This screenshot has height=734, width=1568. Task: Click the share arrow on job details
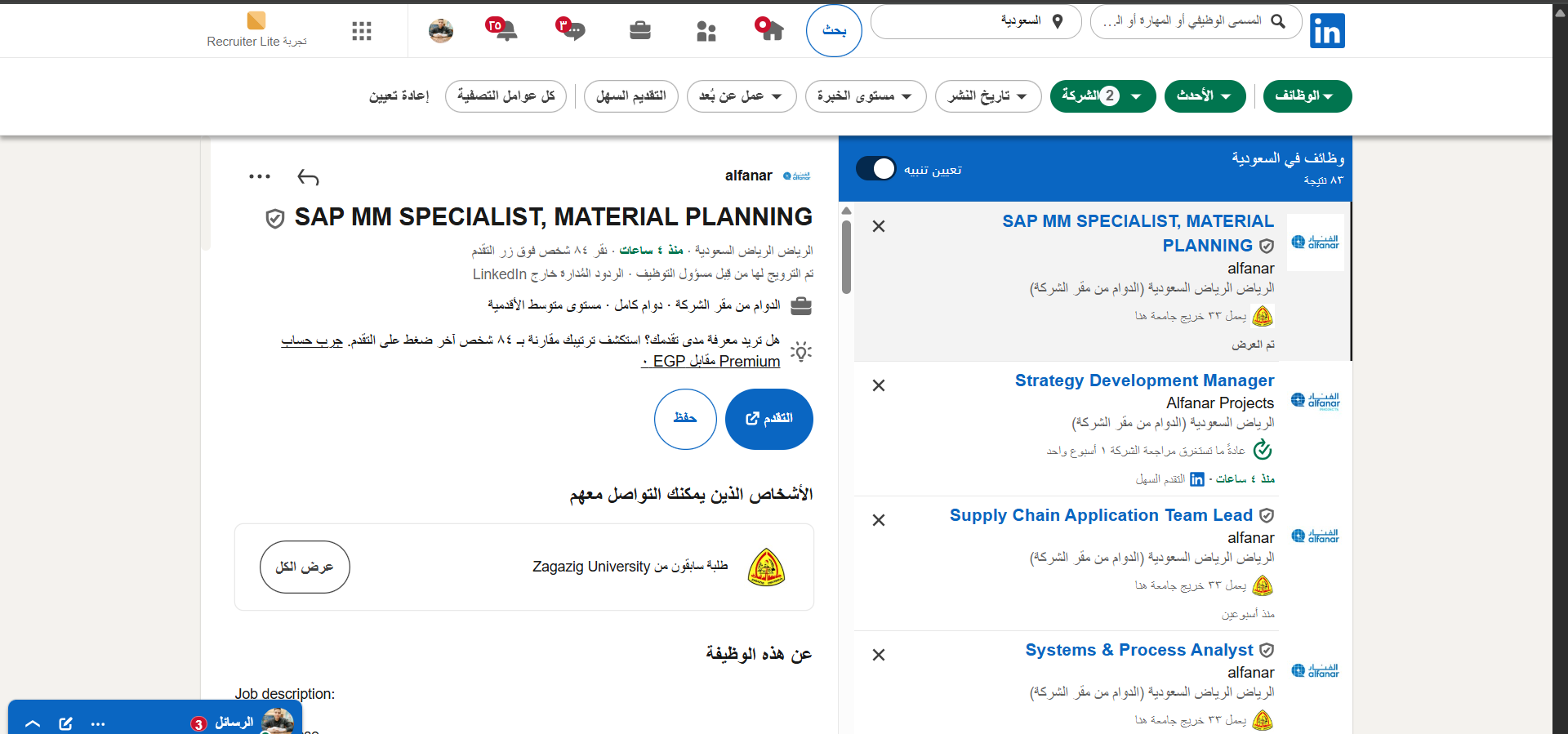308,177
